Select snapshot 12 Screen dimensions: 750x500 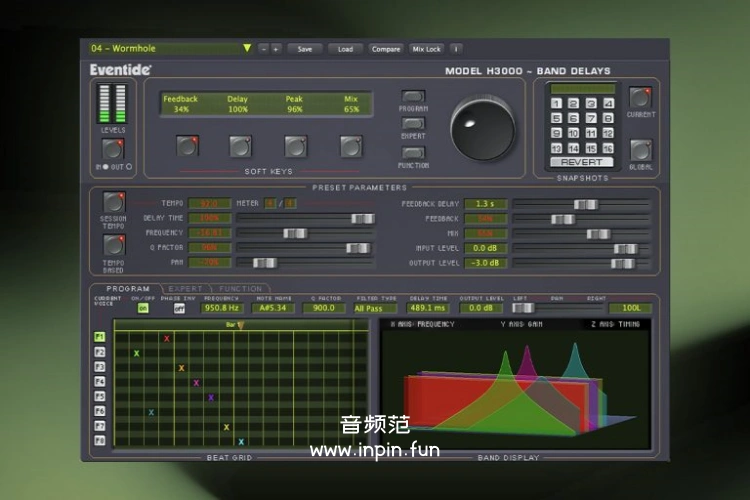(x=608, y=133)
